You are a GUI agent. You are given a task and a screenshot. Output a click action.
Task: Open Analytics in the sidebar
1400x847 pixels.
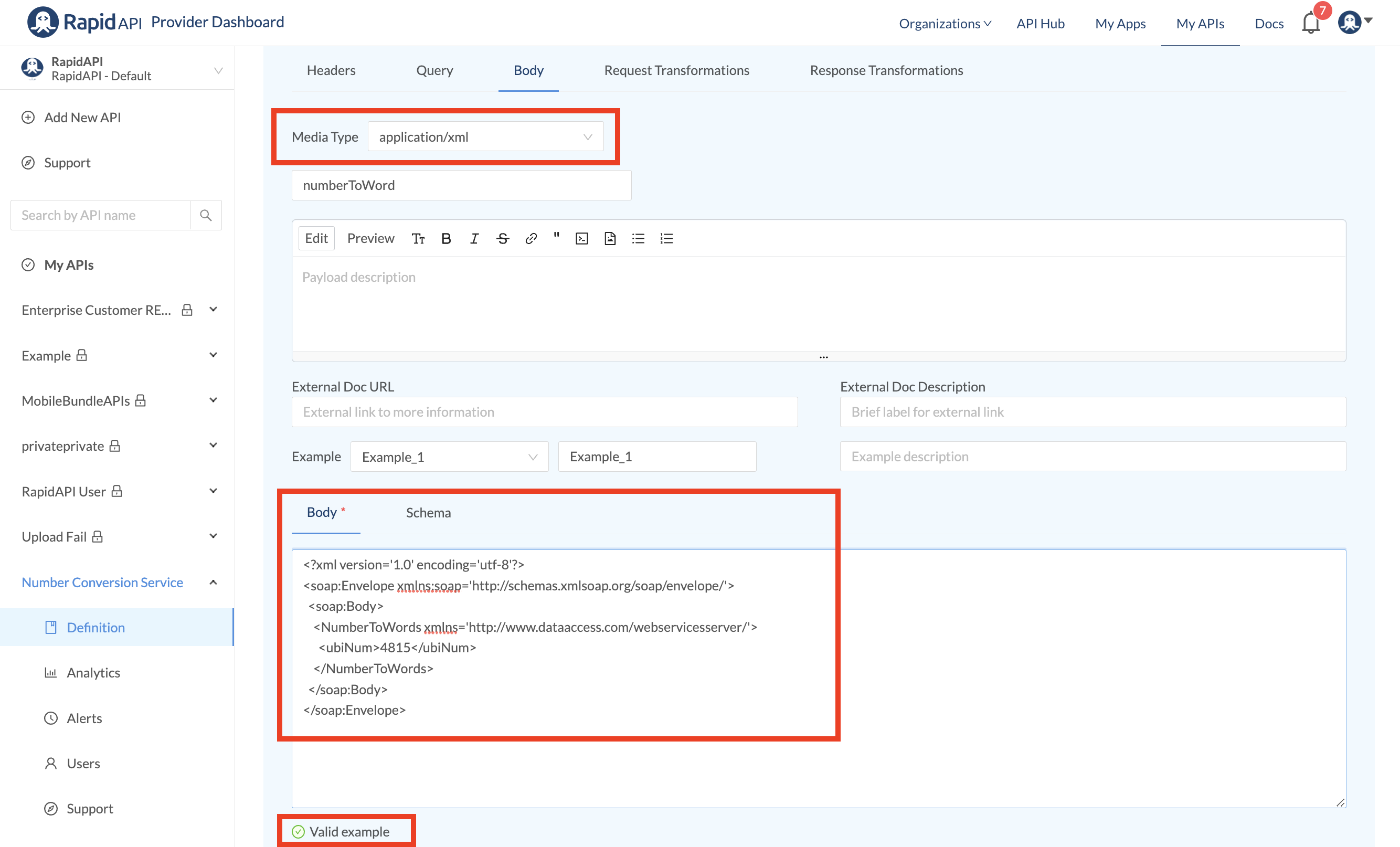point(93,673)
